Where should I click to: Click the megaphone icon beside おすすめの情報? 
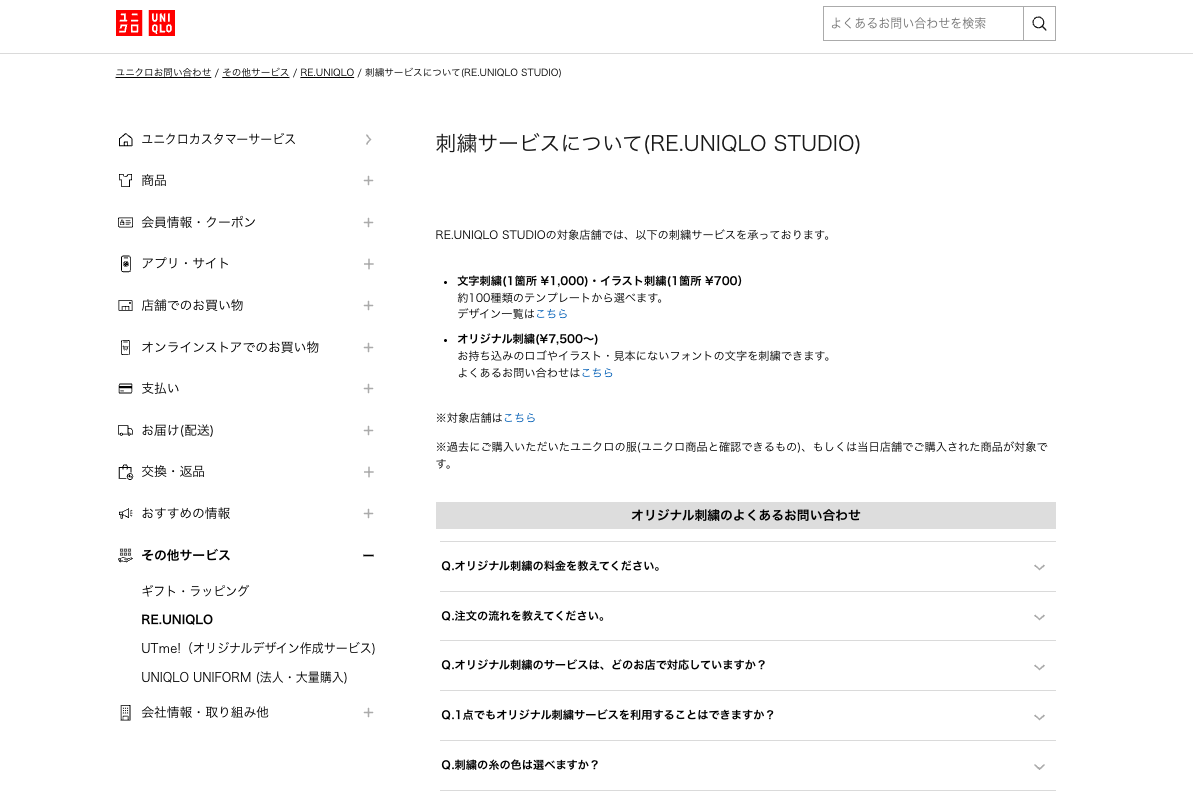point(125,513)
